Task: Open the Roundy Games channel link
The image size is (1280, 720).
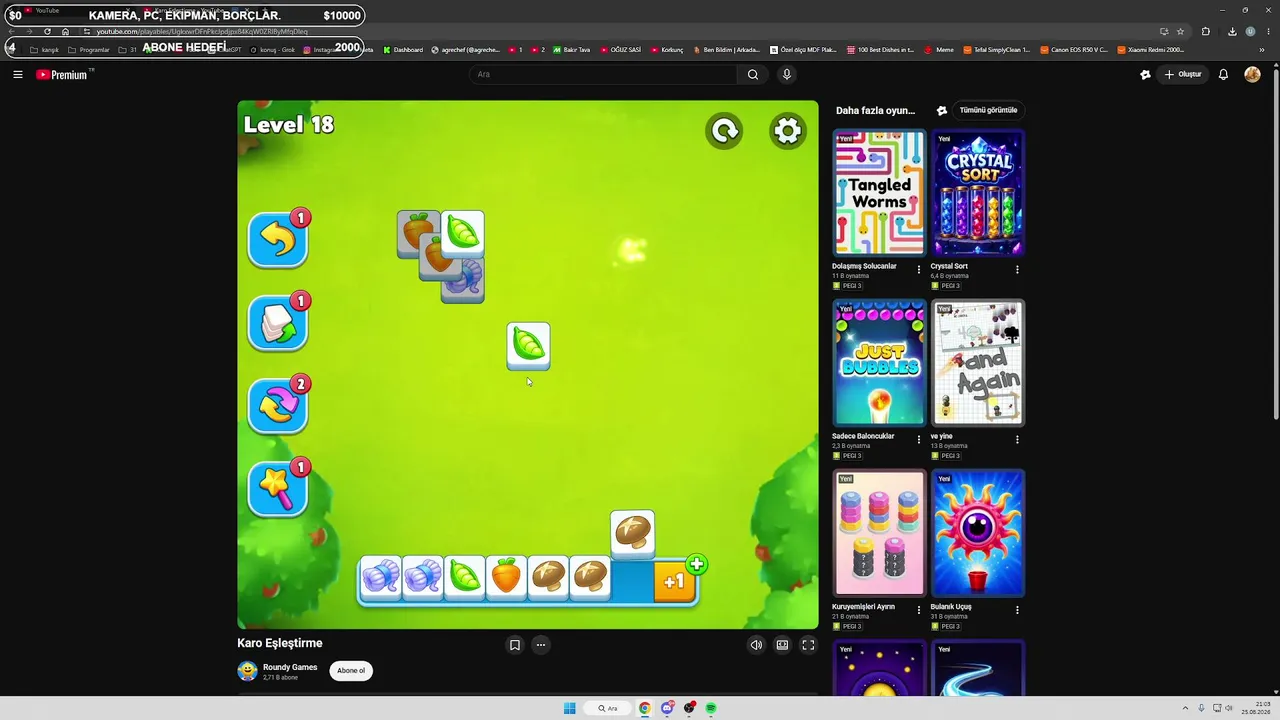Action: [290, 667]
